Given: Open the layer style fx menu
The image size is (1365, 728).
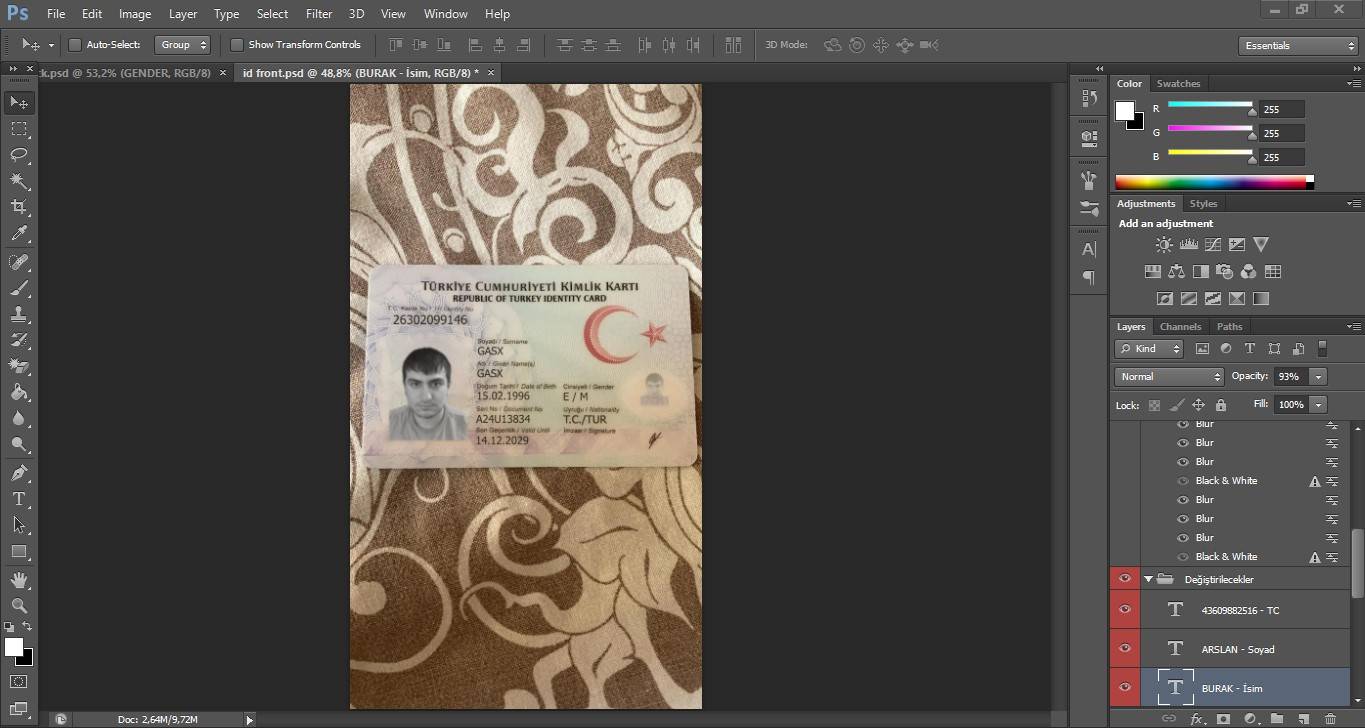Looking at the screenshot, I should click(1196, 718).
